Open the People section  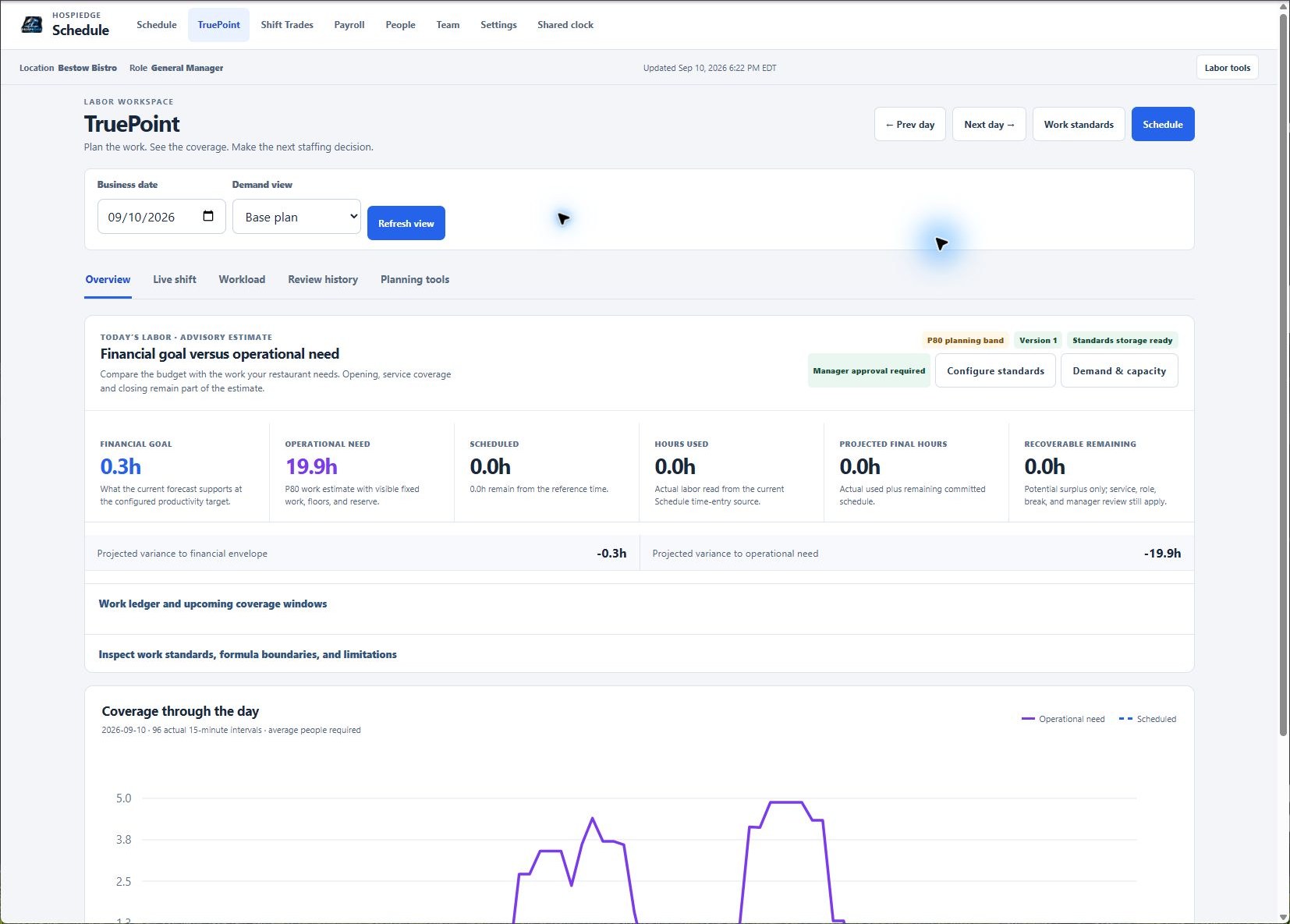point(400,25)
